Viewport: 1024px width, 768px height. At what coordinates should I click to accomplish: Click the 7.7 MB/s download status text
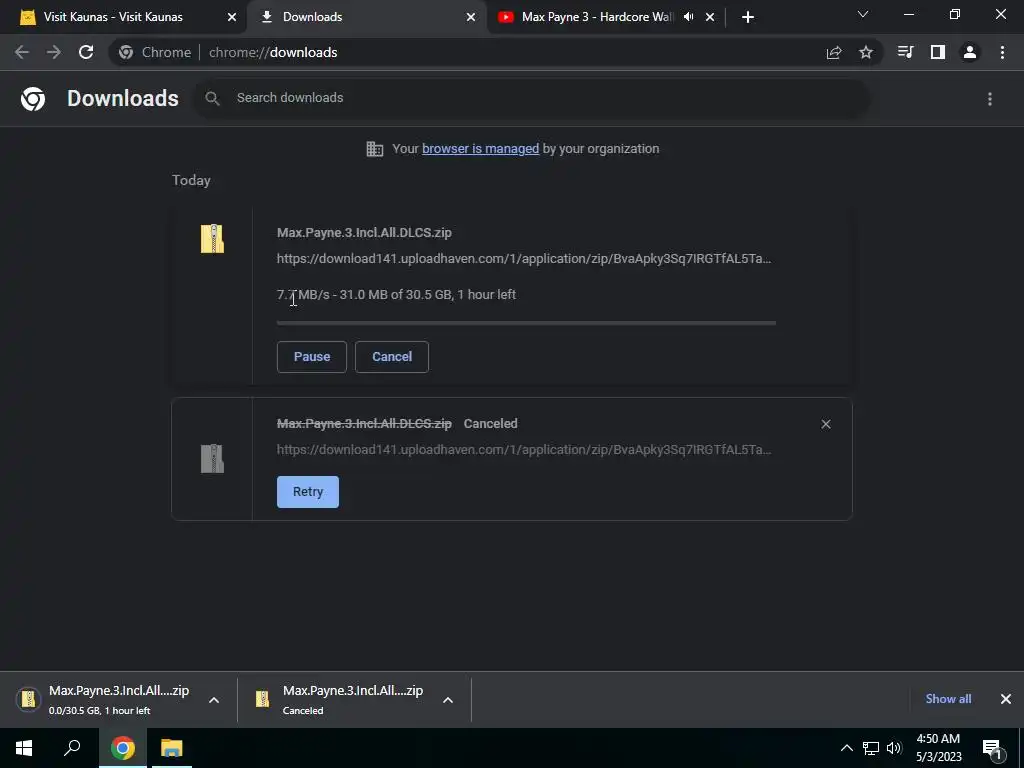point(396,295)
